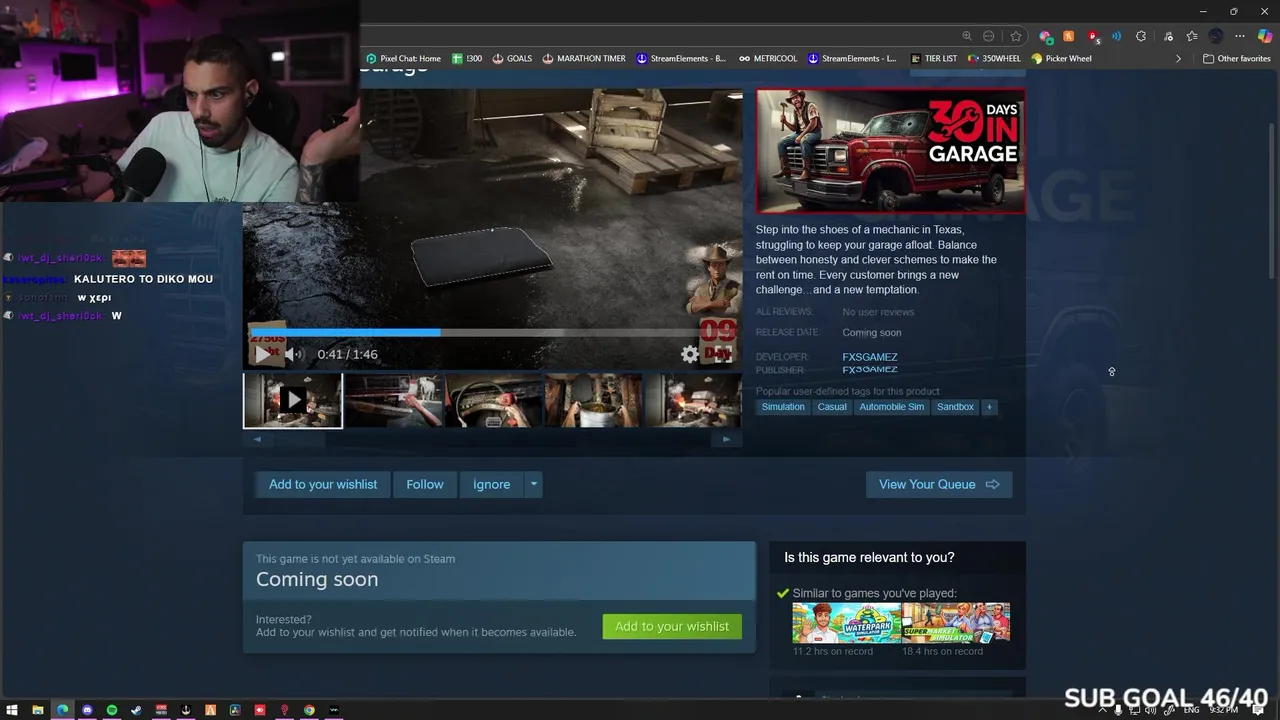
Task: Toggle trailer fullscreen mode
Action: (x=722, y=354)
